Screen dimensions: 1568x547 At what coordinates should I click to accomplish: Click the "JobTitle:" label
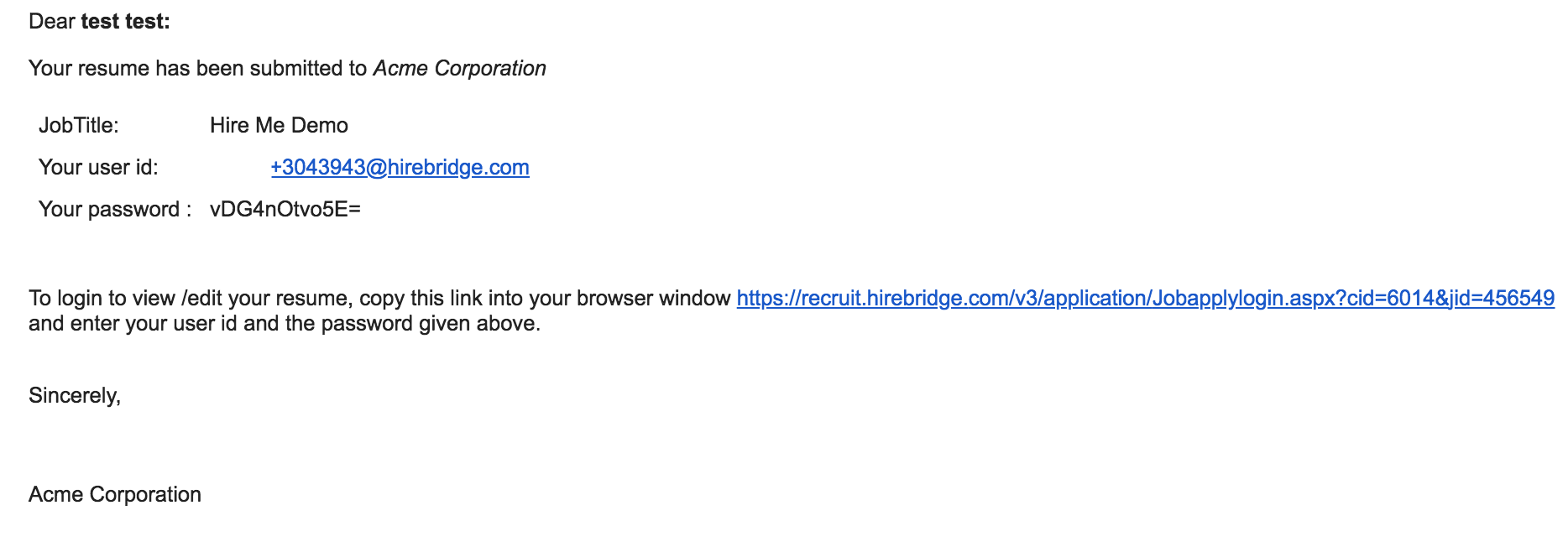[79, 126]
